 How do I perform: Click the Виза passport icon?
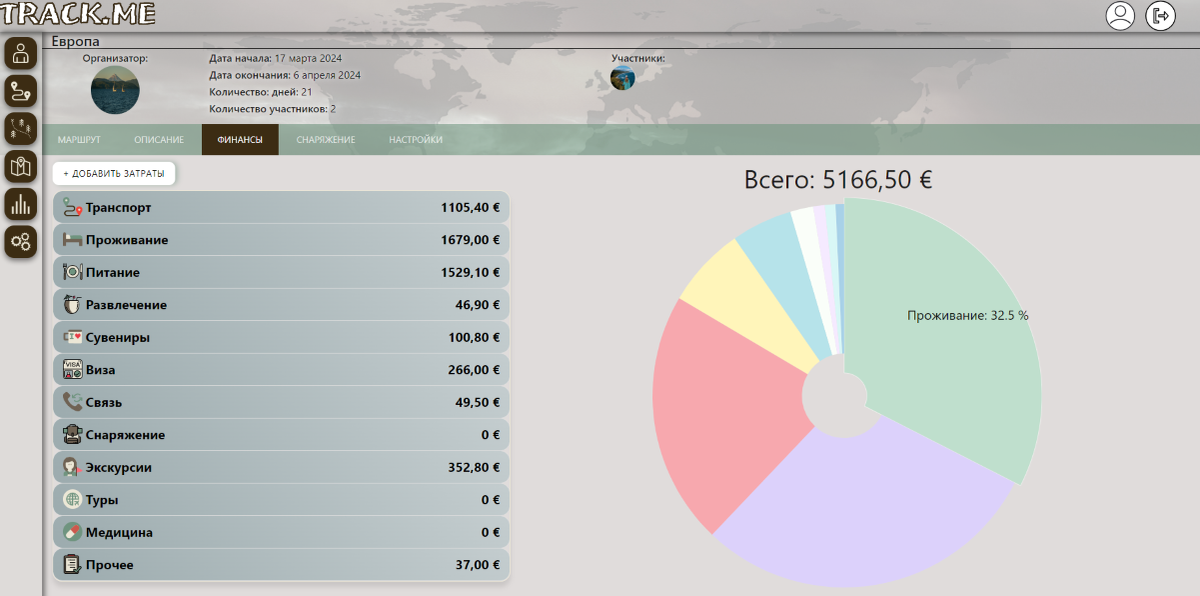click(x=72, y=370)
